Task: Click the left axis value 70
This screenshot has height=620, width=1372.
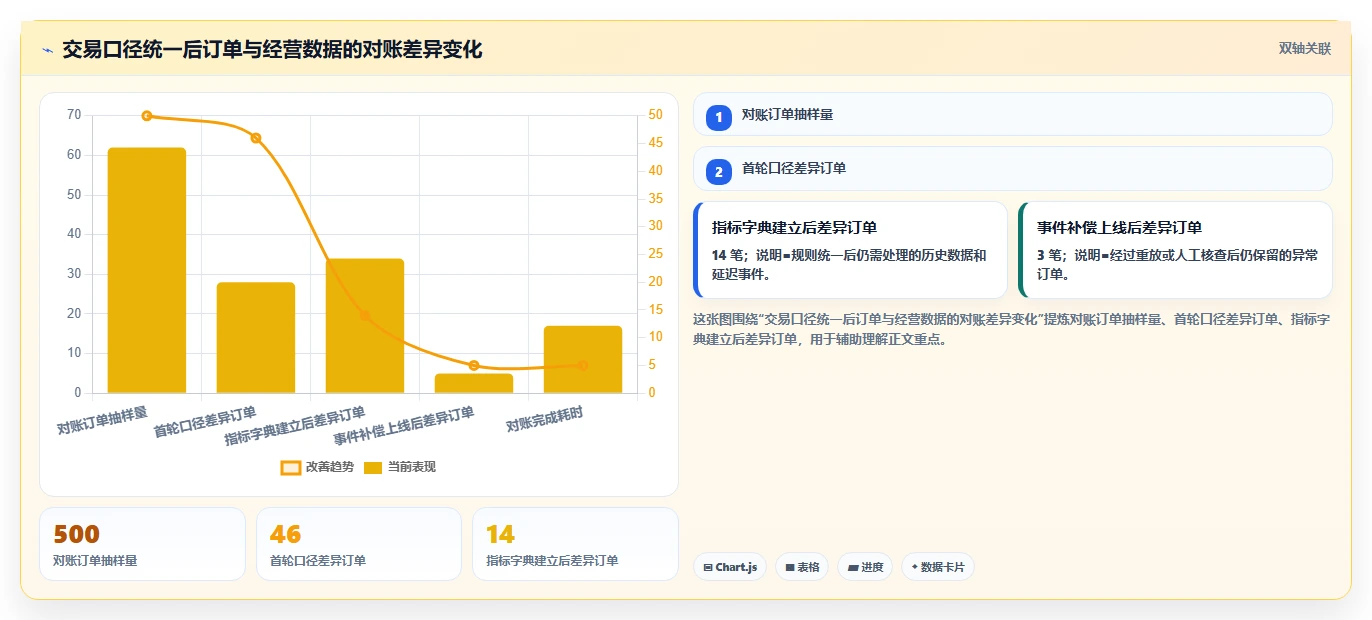Action: point(74,115)
